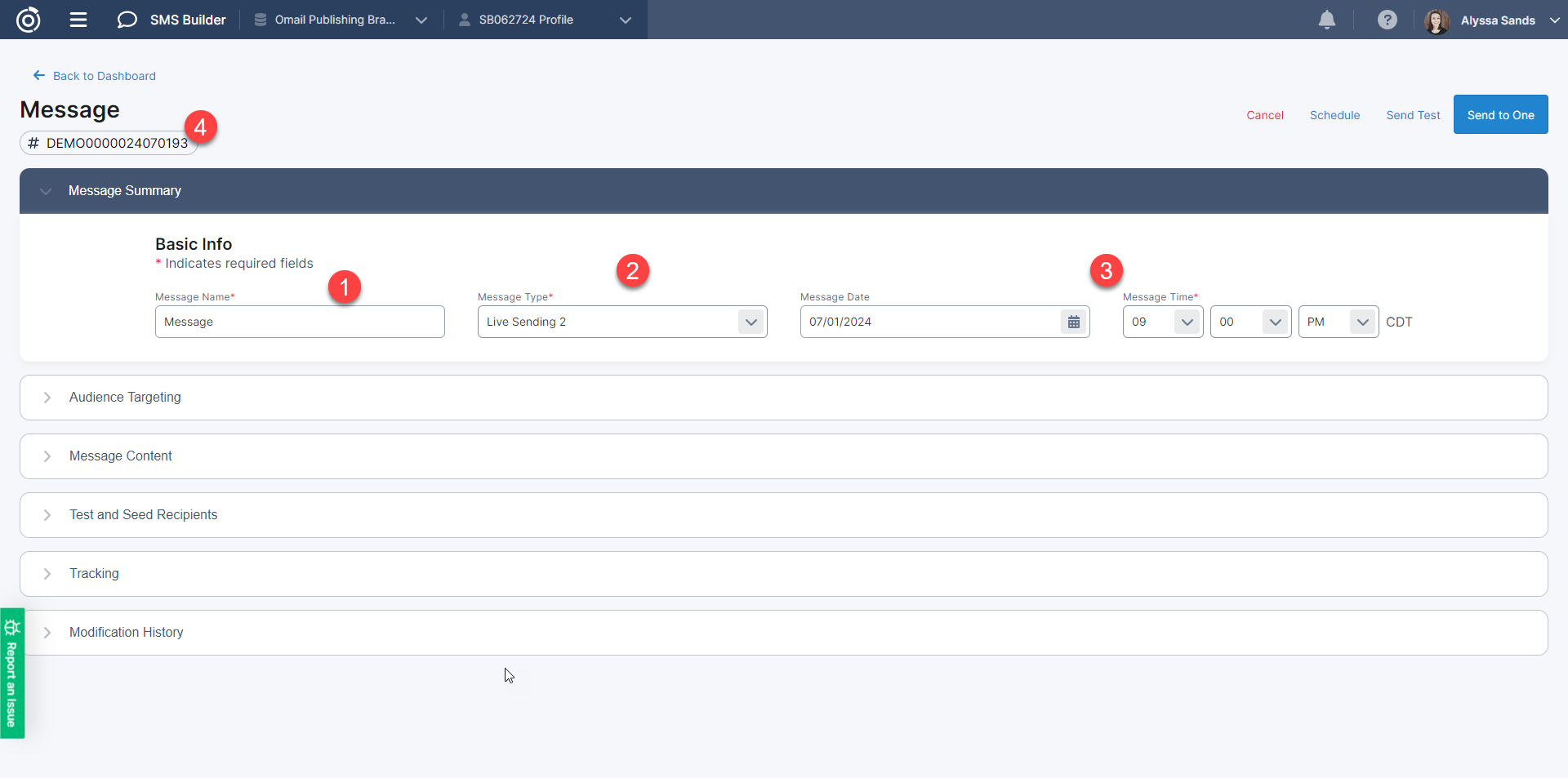Click the help question mark icon
This screenshot has height=778, width=1568.
(x=1387, y=20)
